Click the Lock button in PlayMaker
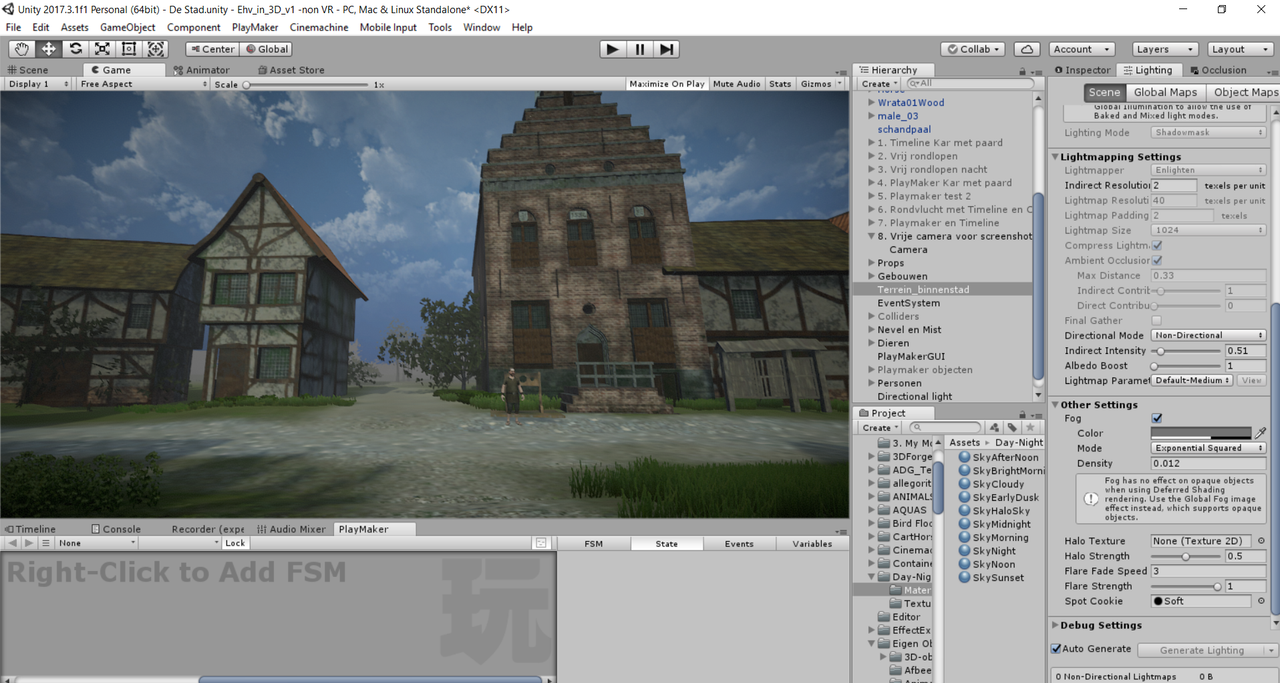 [x=235, y=543]
